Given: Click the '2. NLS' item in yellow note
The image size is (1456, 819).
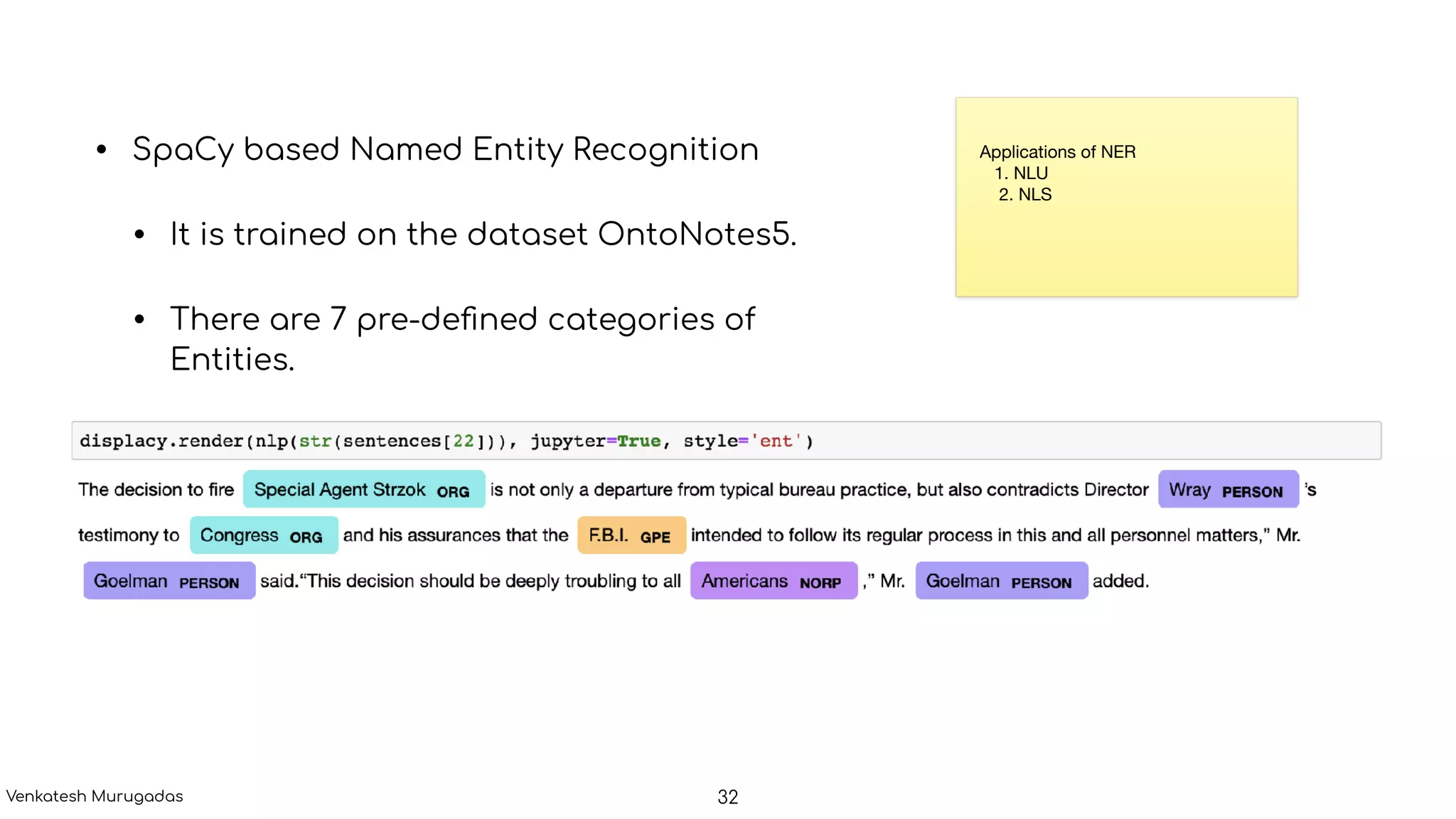Looking at the screenshot, I should pyautogui.click(x=1025, y=195).
